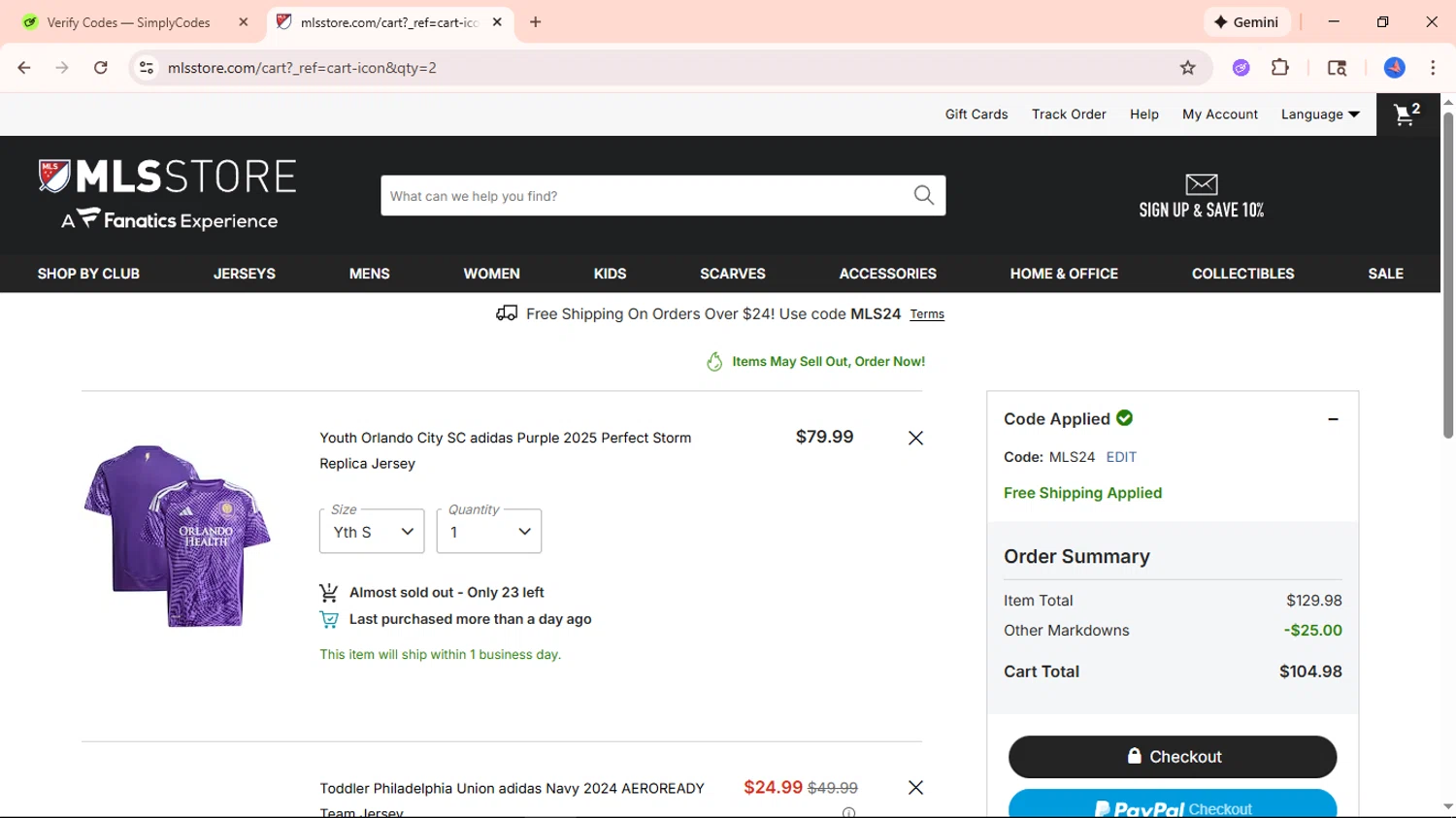This screenshot has width=1456, height=818.
Task: Open the Chrome three-dot menu
Action: pyautogui.click(x=1433, y=68)
